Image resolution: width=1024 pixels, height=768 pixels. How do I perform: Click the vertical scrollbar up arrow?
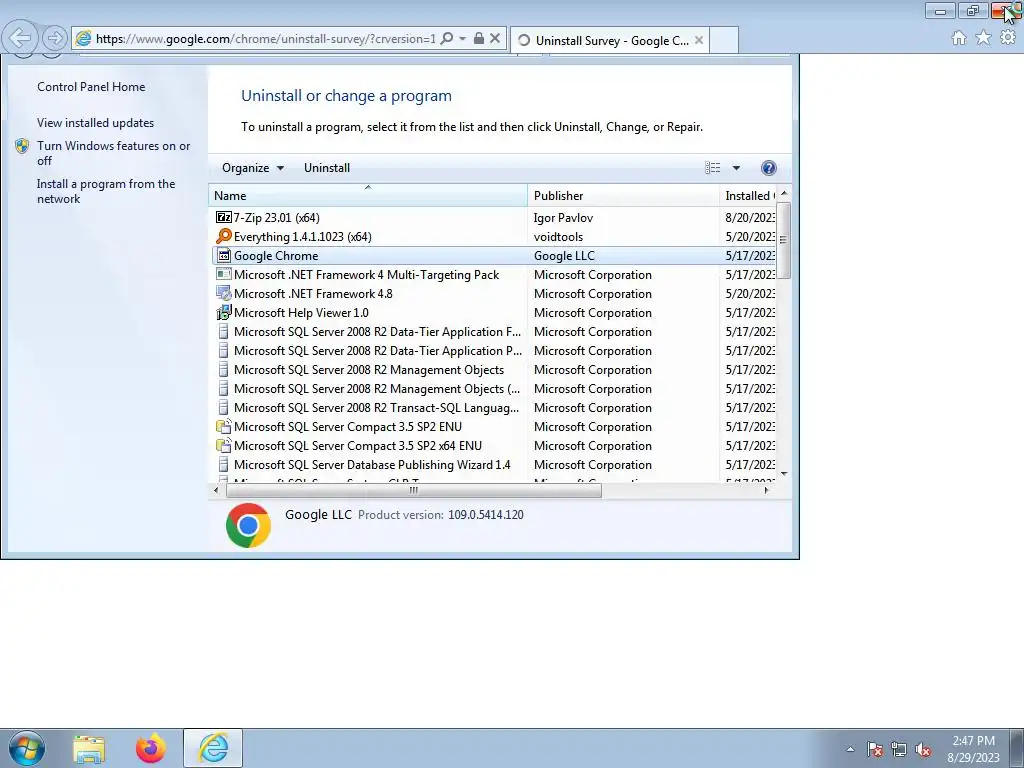(784, 193)
